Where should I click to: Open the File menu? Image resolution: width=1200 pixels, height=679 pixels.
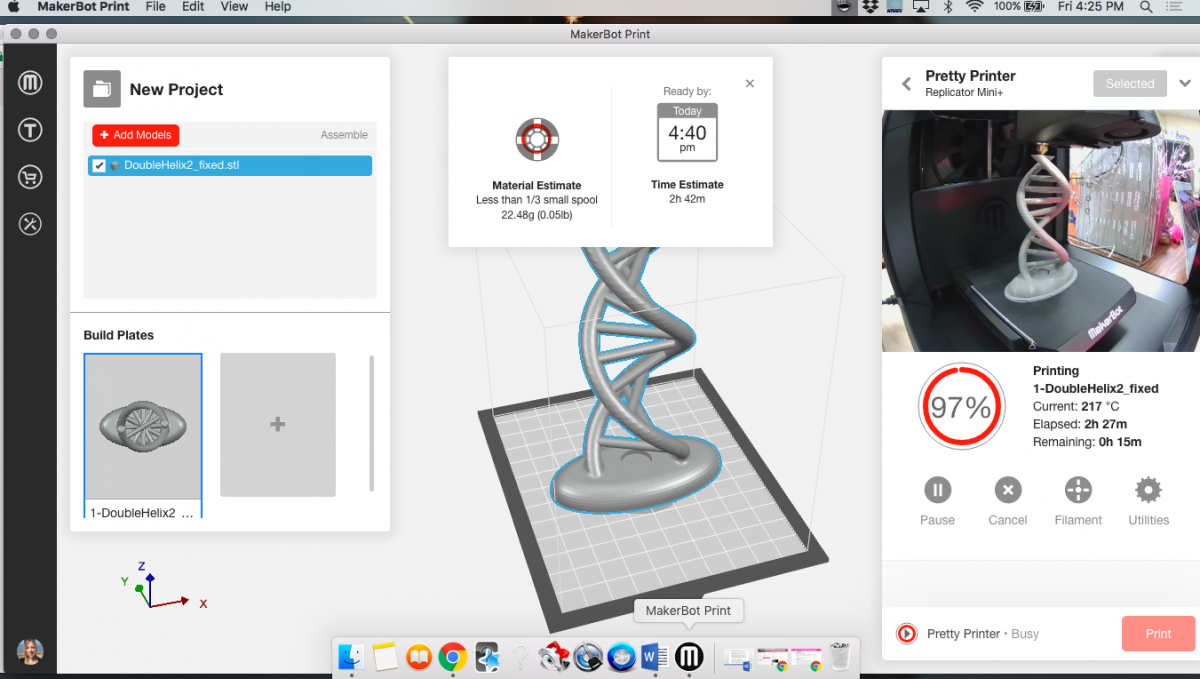(x=155, y=7)
